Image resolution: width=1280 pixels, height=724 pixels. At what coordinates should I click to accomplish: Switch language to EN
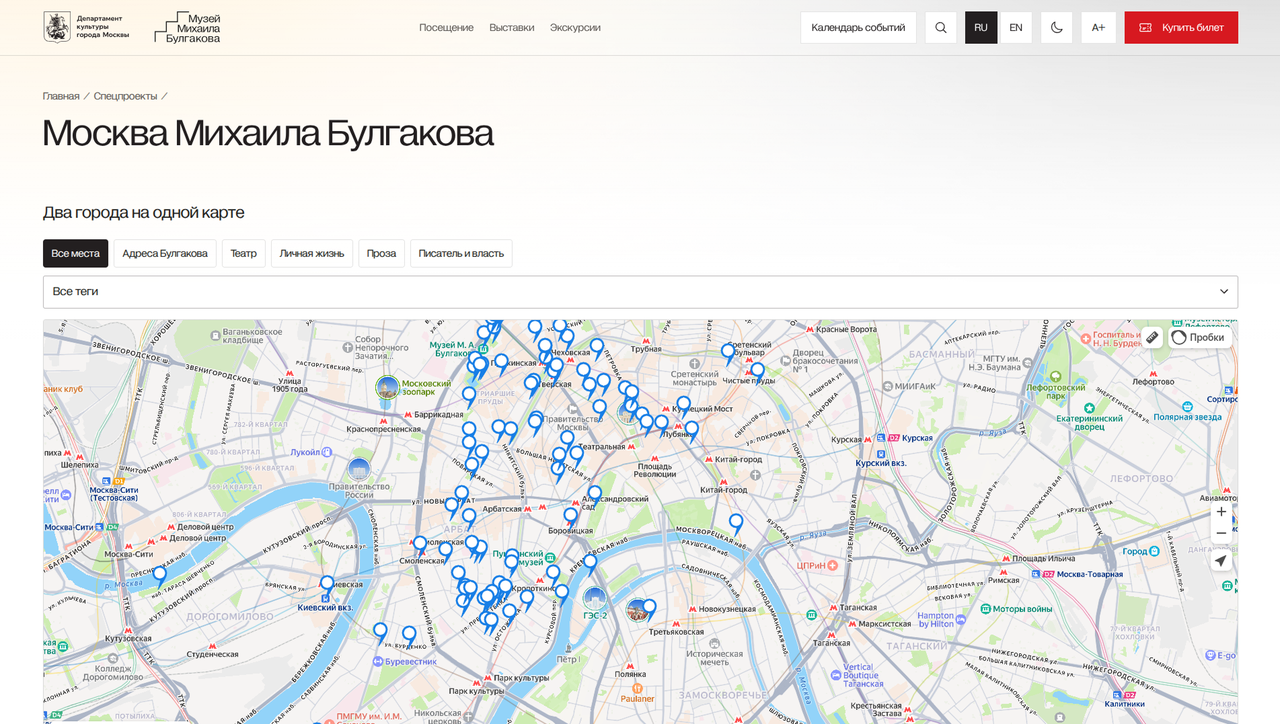(x=1016, y=28)
